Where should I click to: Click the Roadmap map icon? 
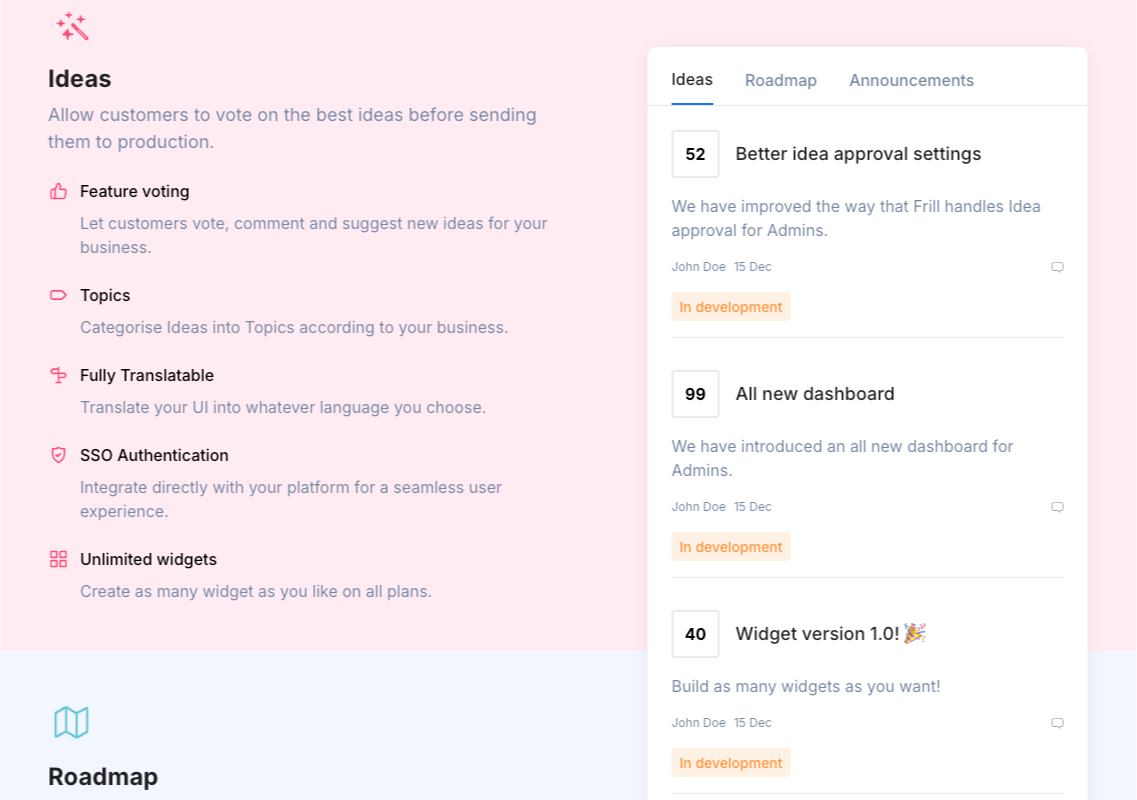click(69, 722)
